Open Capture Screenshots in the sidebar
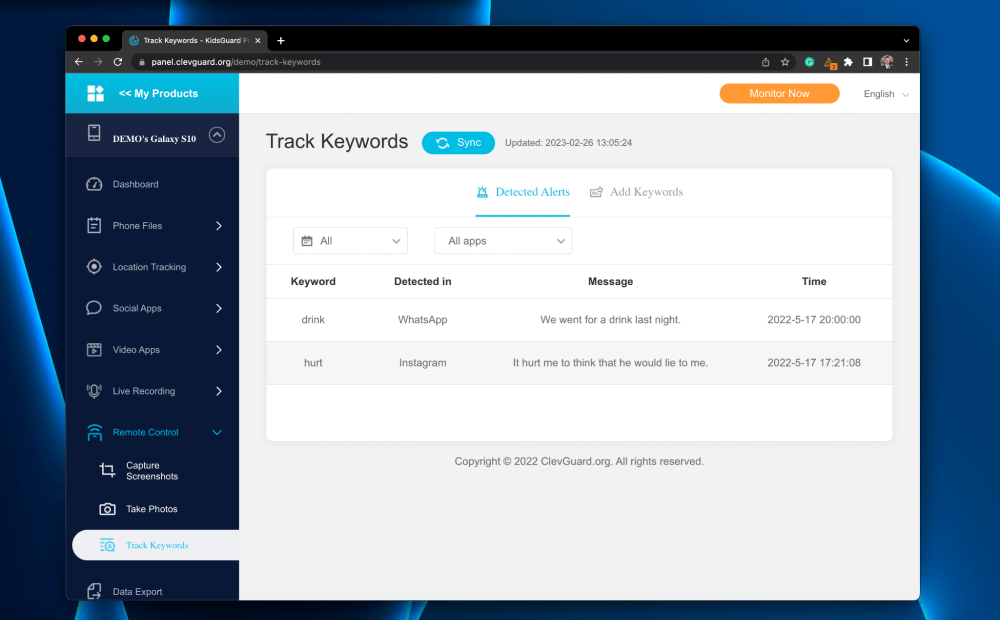Viewport: 1000px width, 620px height. click(152, 471)
